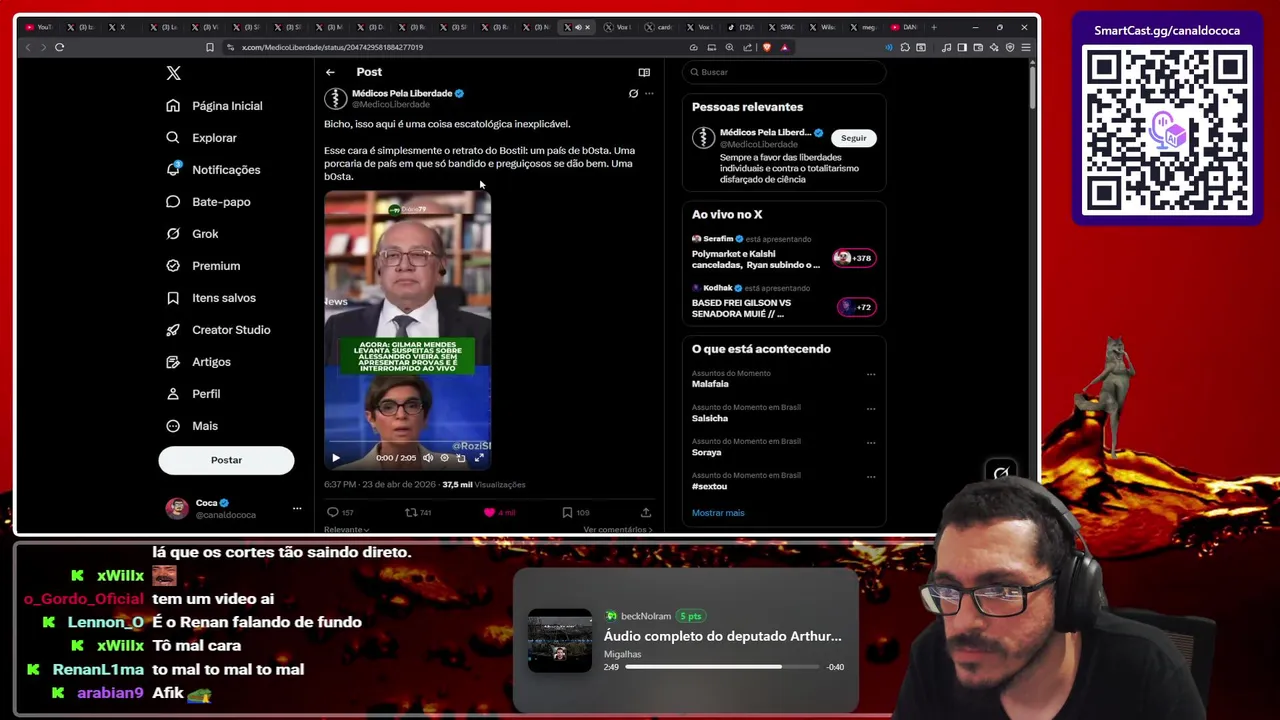Open Explorar in sidebar
The width and height of the screenshot is (1280, 720).
tap(201, 137)
